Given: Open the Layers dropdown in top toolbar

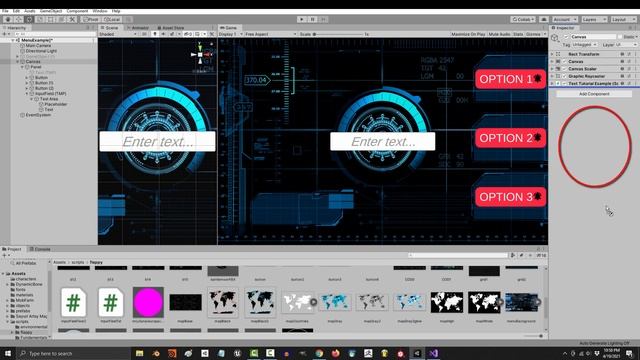Looking at the screenshot, I should point(594,19).
